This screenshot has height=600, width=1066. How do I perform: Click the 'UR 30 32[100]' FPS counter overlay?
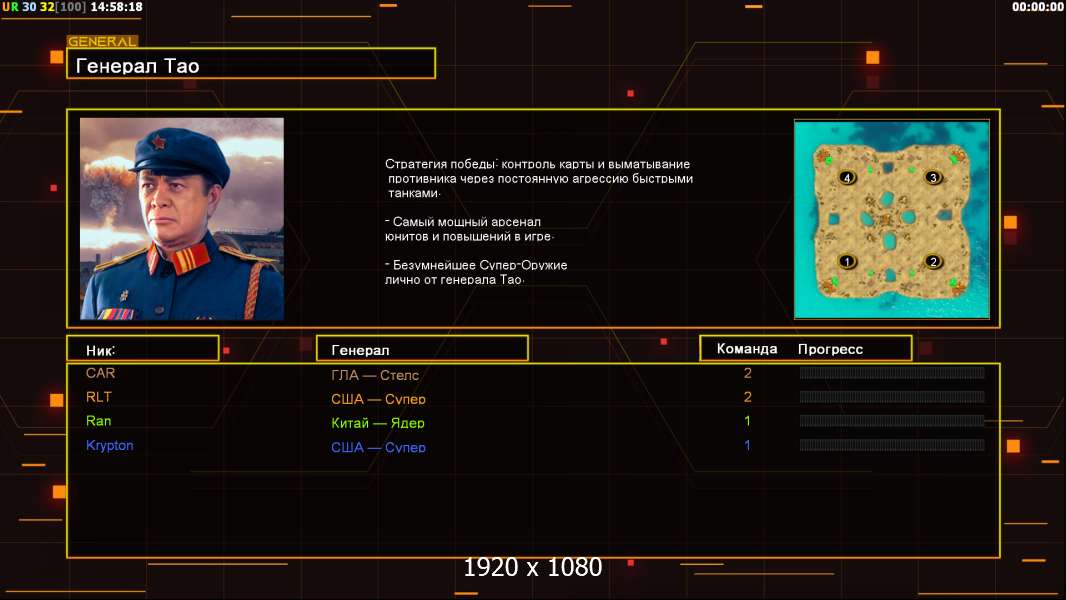44,7
